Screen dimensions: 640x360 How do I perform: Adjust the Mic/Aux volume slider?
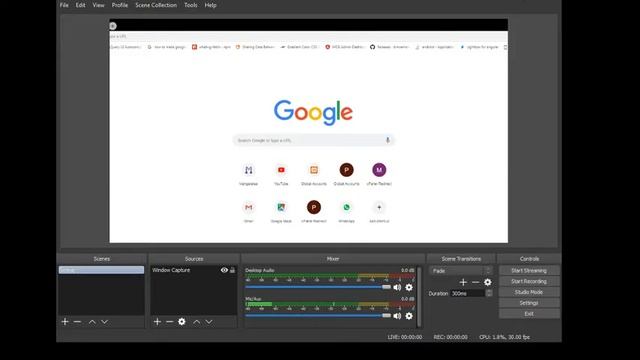pyautogui.click(x=318, y=316)
